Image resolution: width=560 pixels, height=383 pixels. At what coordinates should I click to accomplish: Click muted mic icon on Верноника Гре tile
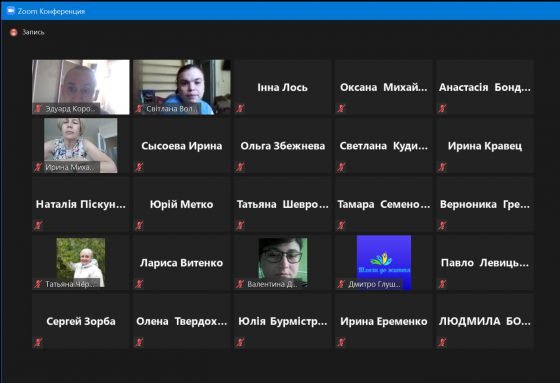pos(442,225)
